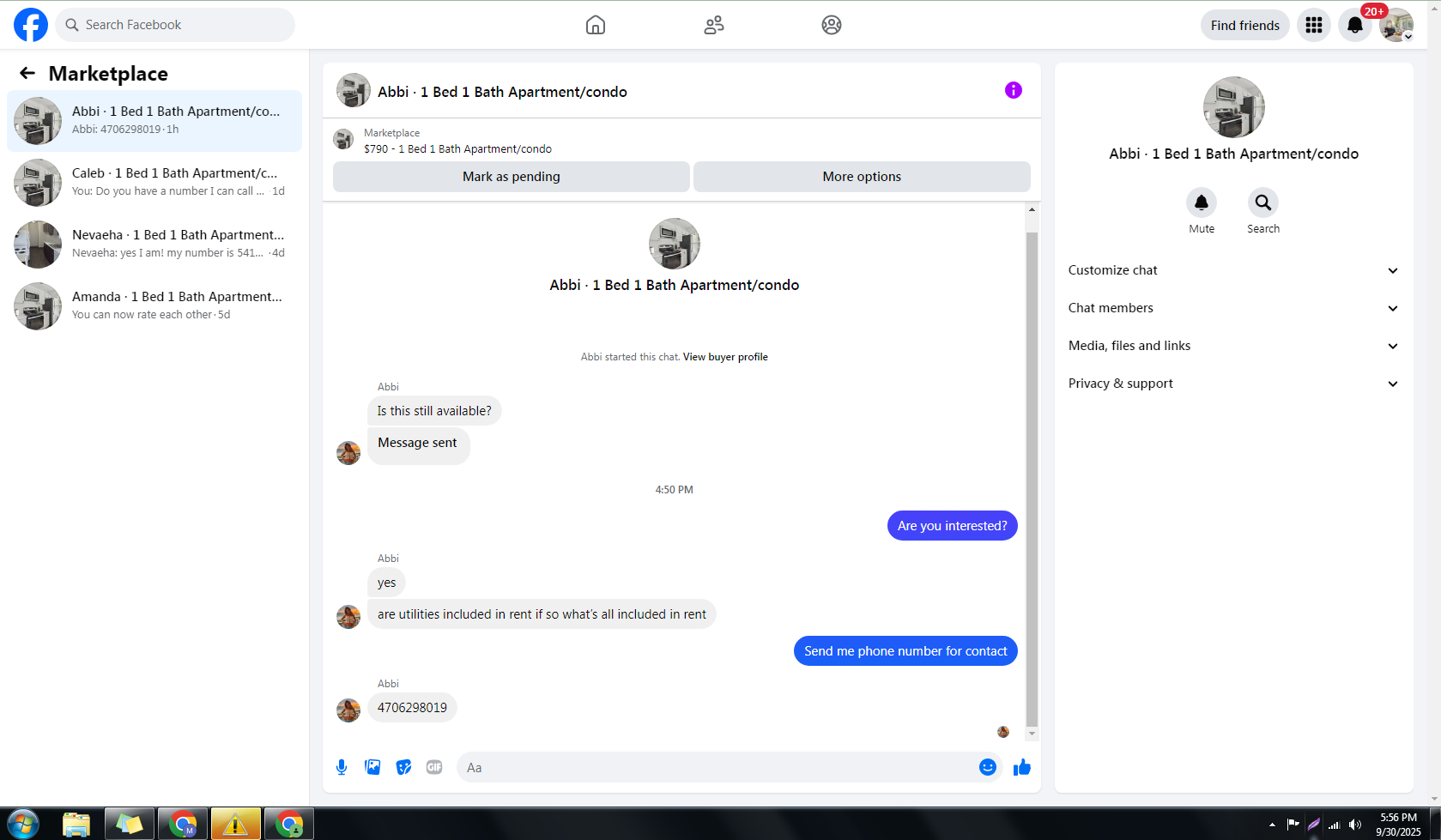Click the large listing photo in details panel
The image size is (1441, 840).
[x=1233, y=107]
